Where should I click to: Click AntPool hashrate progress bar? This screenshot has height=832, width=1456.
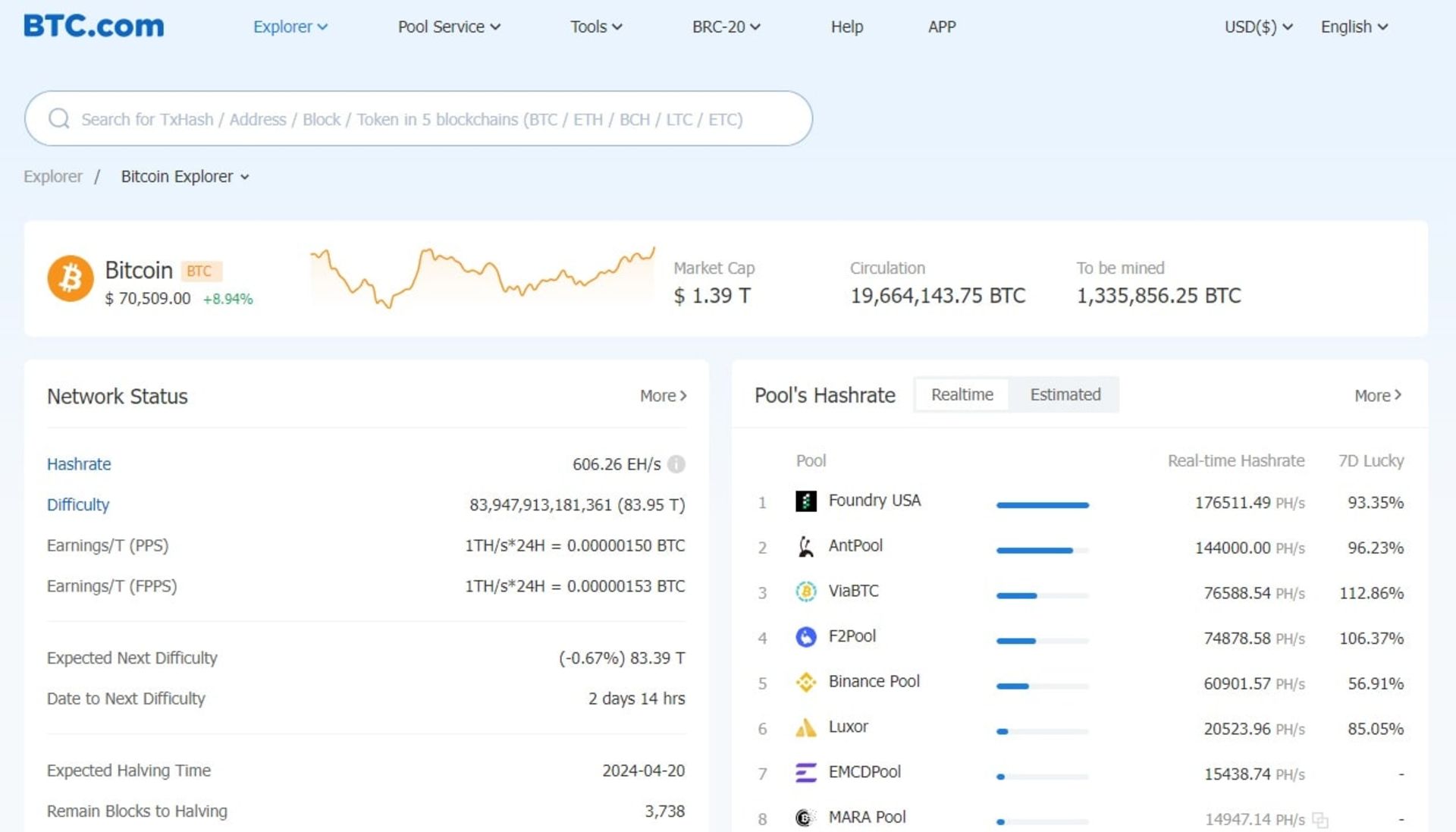click(x=1042, y=551)
